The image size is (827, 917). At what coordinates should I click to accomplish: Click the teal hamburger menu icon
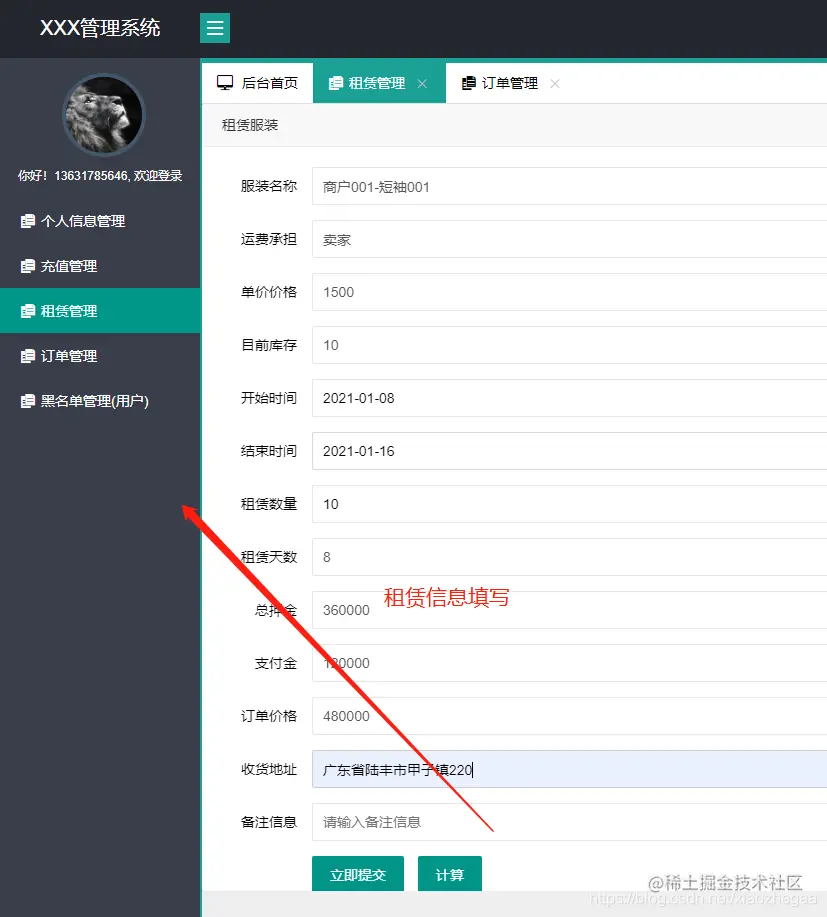pyautogui.click(x=214, y=27)
